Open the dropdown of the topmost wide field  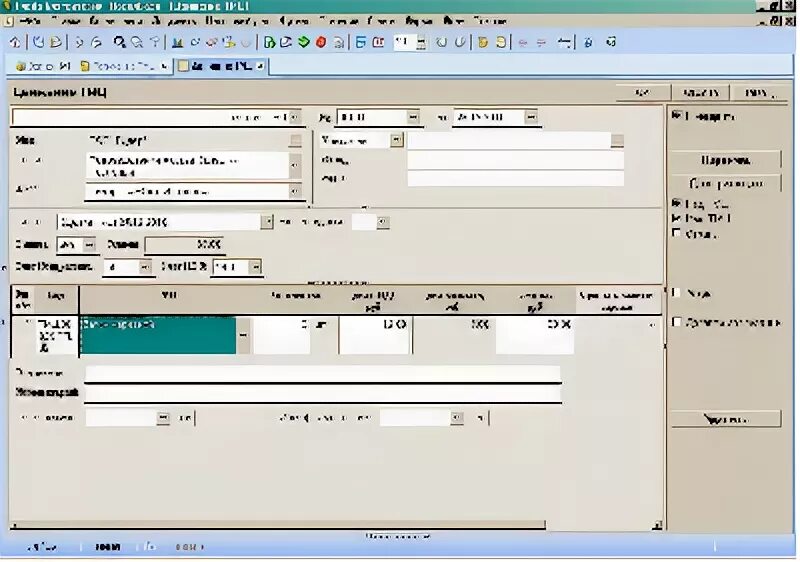[x=294, y=118]
